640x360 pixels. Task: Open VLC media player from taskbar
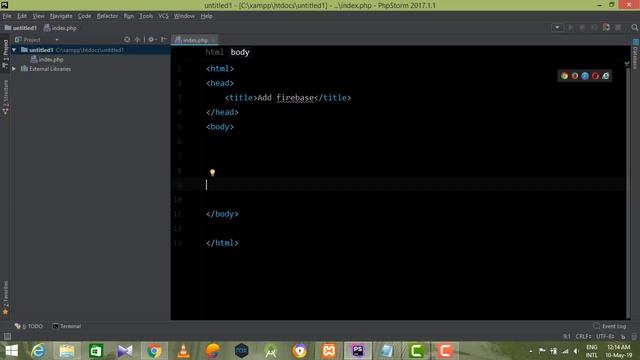[183, 351]
